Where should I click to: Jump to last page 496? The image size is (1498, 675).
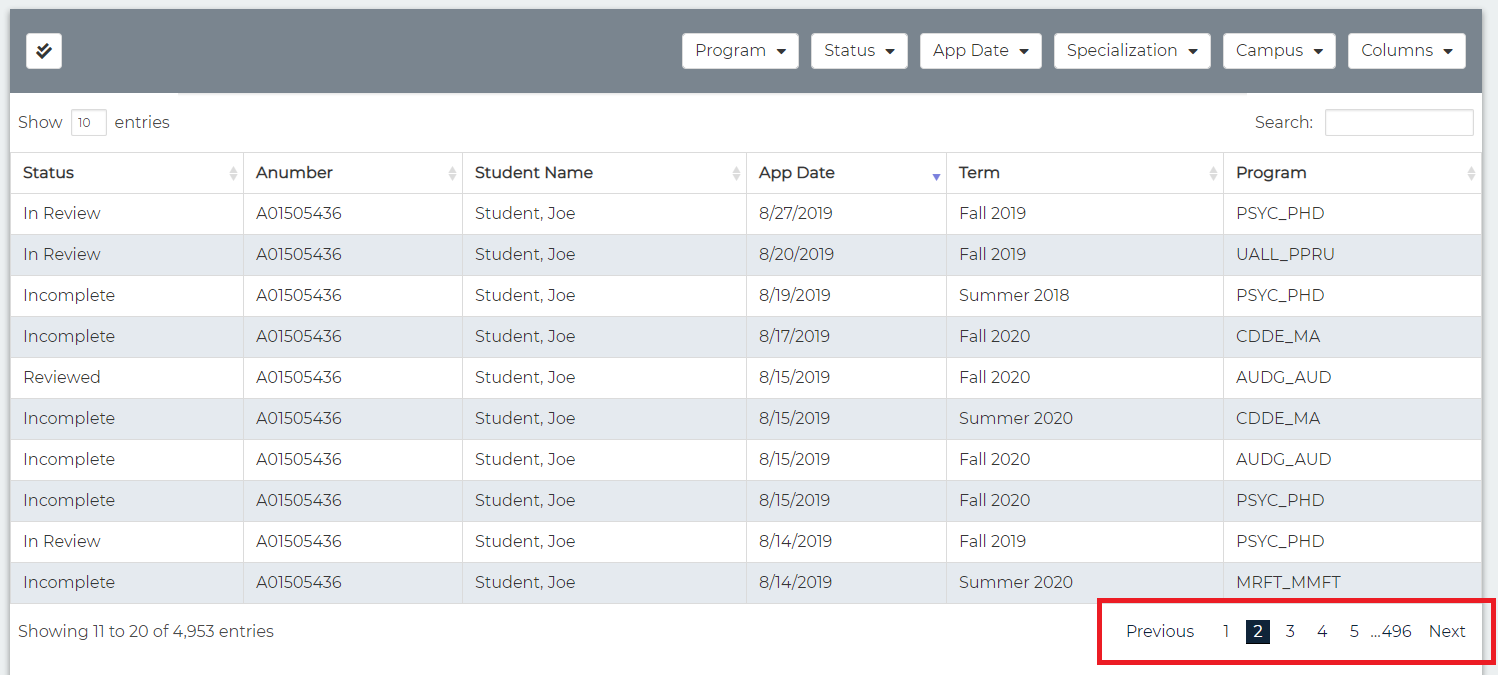point(1396,631)
